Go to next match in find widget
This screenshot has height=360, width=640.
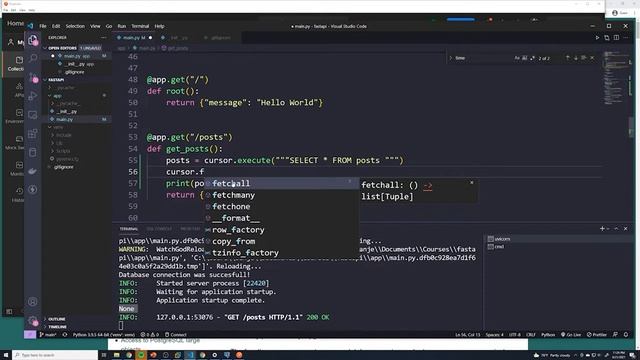[x=576, y=58]
